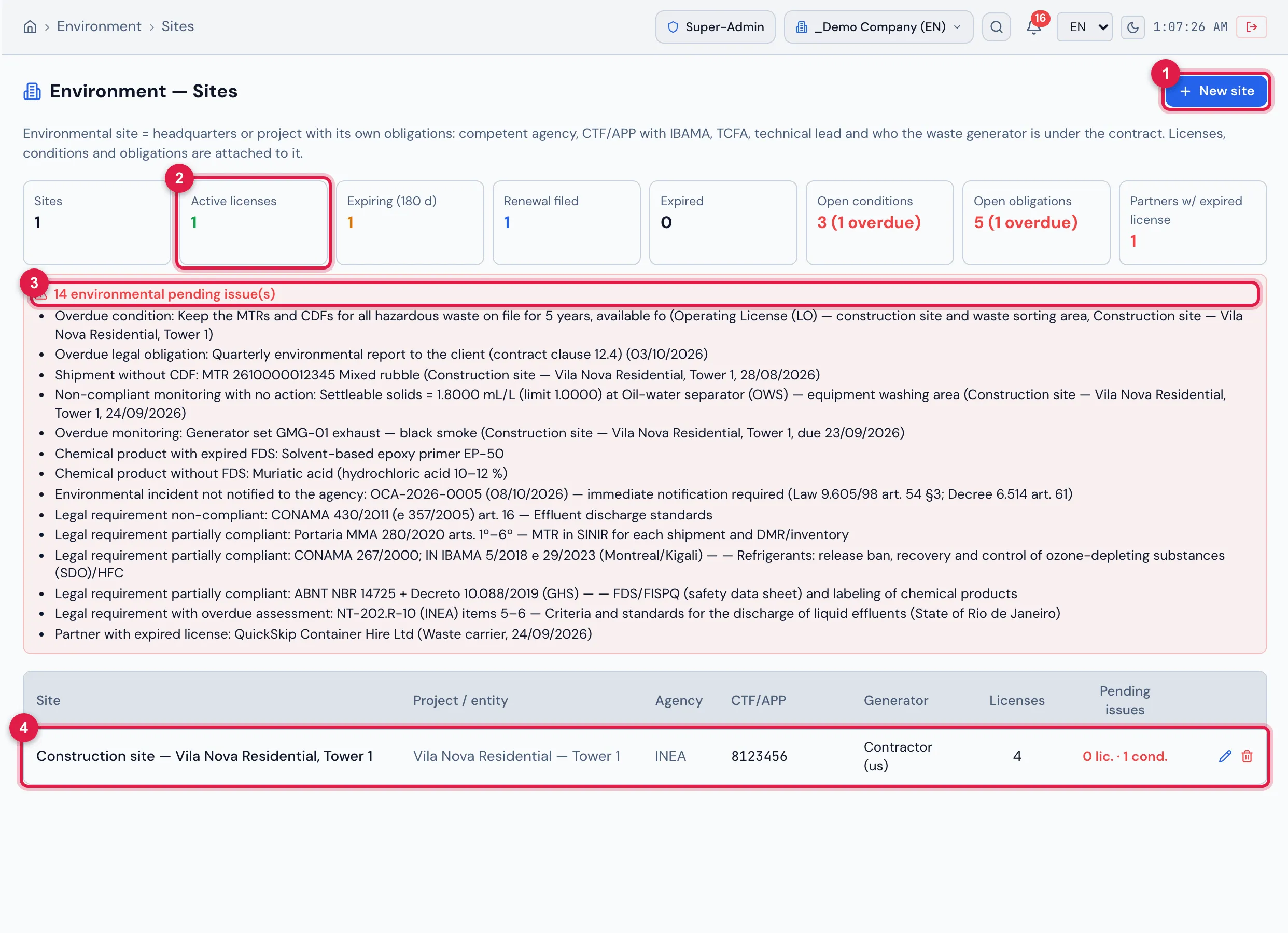Click the Contractor (us) generator cell

click(x=898, y=756)
